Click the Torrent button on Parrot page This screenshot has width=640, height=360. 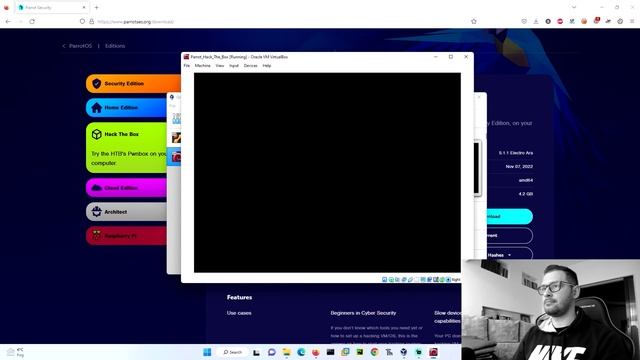(x=509, y=236)
